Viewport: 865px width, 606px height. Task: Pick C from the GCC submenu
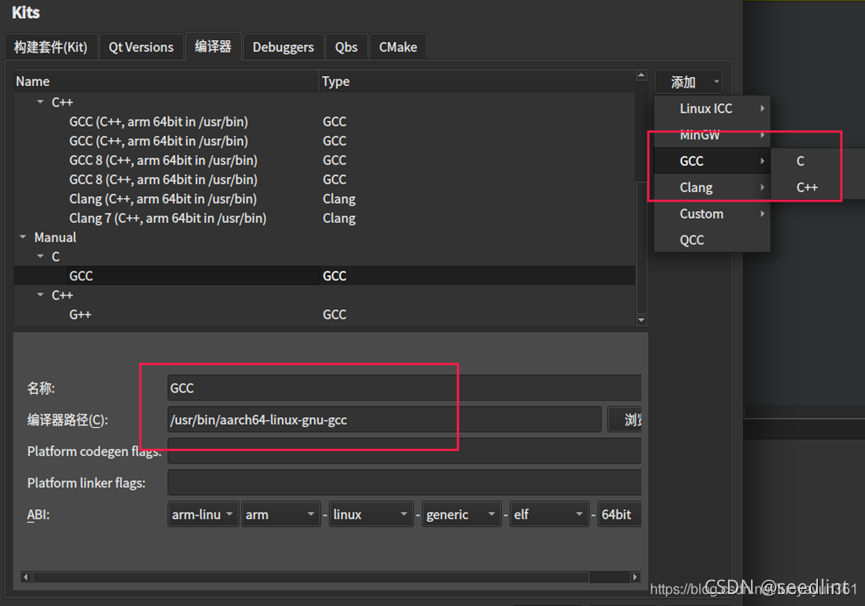(x=817, y=161)
